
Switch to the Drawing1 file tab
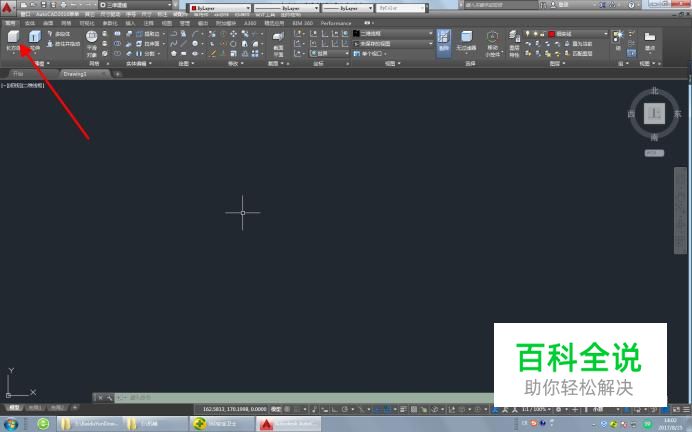tap(75, 74)
